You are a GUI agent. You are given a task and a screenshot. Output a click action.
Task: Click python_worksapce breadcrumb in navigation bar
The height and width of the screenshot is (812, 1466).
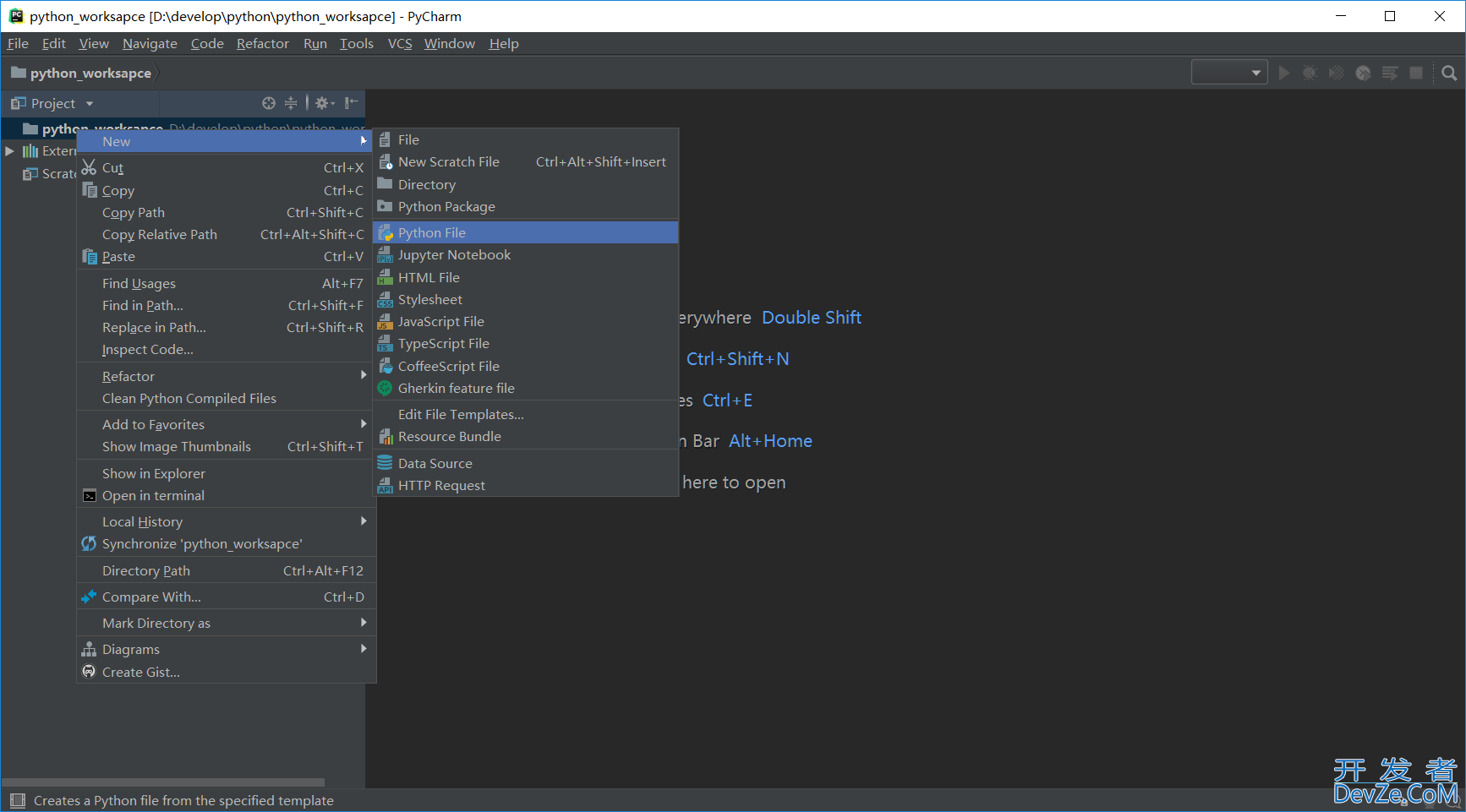point(82,73)
